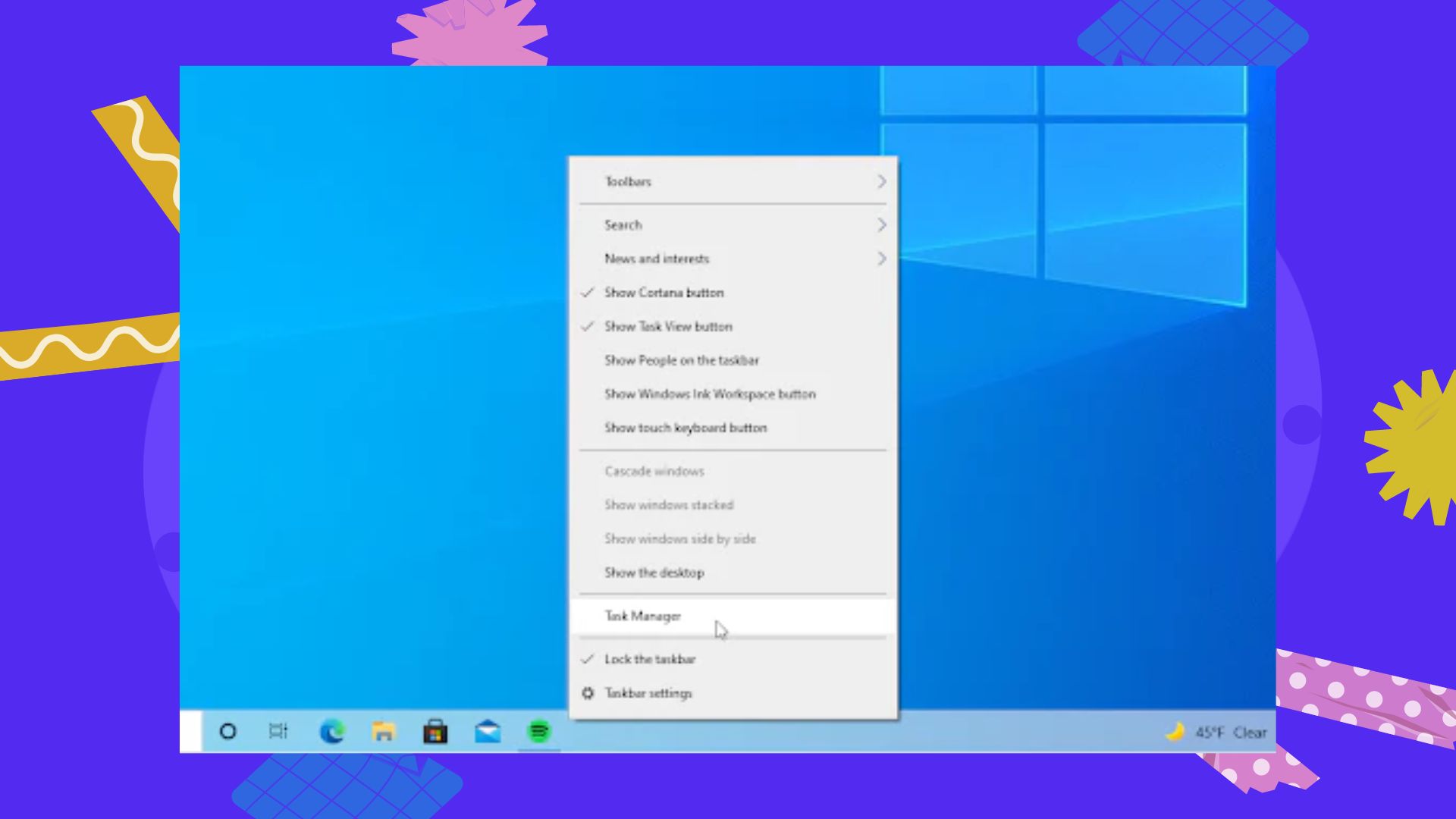Expand the Toolbars submenu arrow
1456x819 pixels.
point(881,181)
